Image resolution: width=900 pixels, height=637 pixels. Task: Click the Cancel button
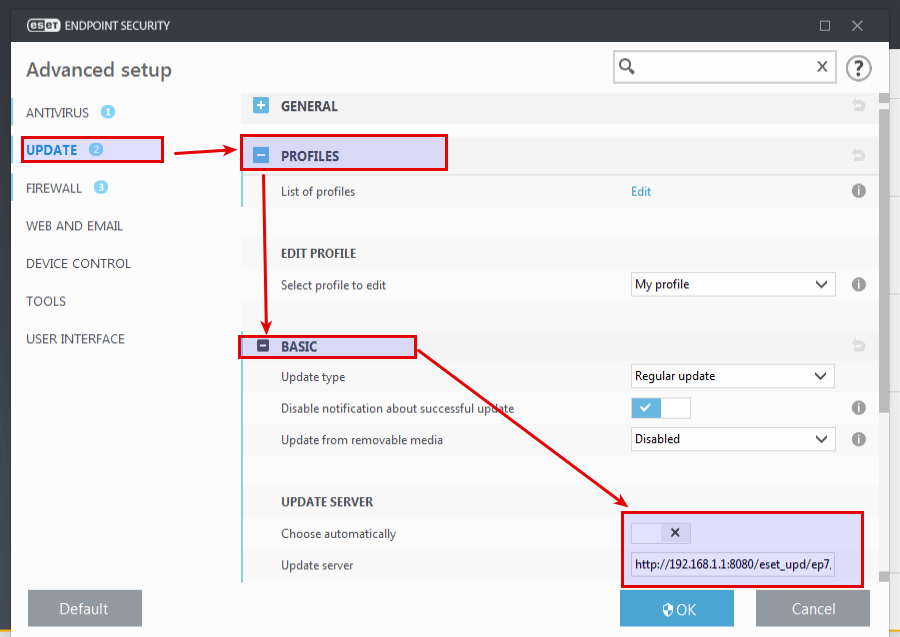813,608
